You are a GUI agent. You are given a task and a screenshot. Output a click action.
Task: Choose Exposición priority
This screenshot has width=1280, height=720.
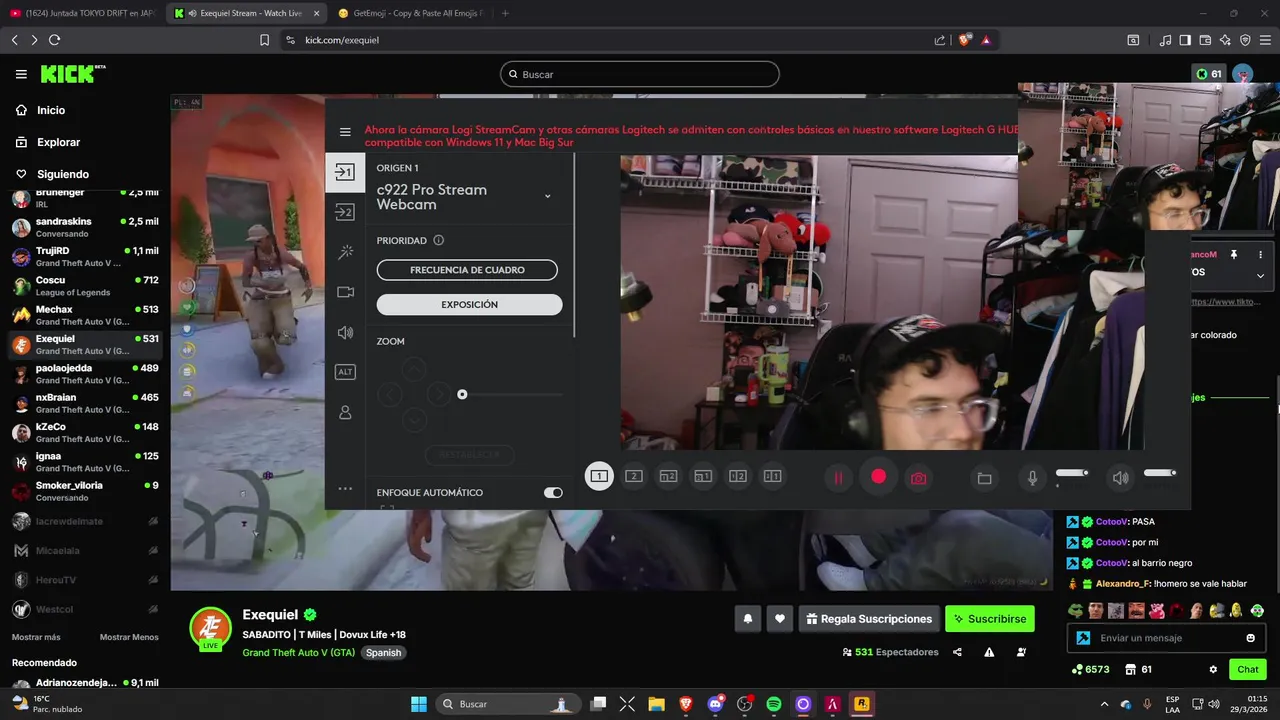pyautogui.click(x=469, y=304)
